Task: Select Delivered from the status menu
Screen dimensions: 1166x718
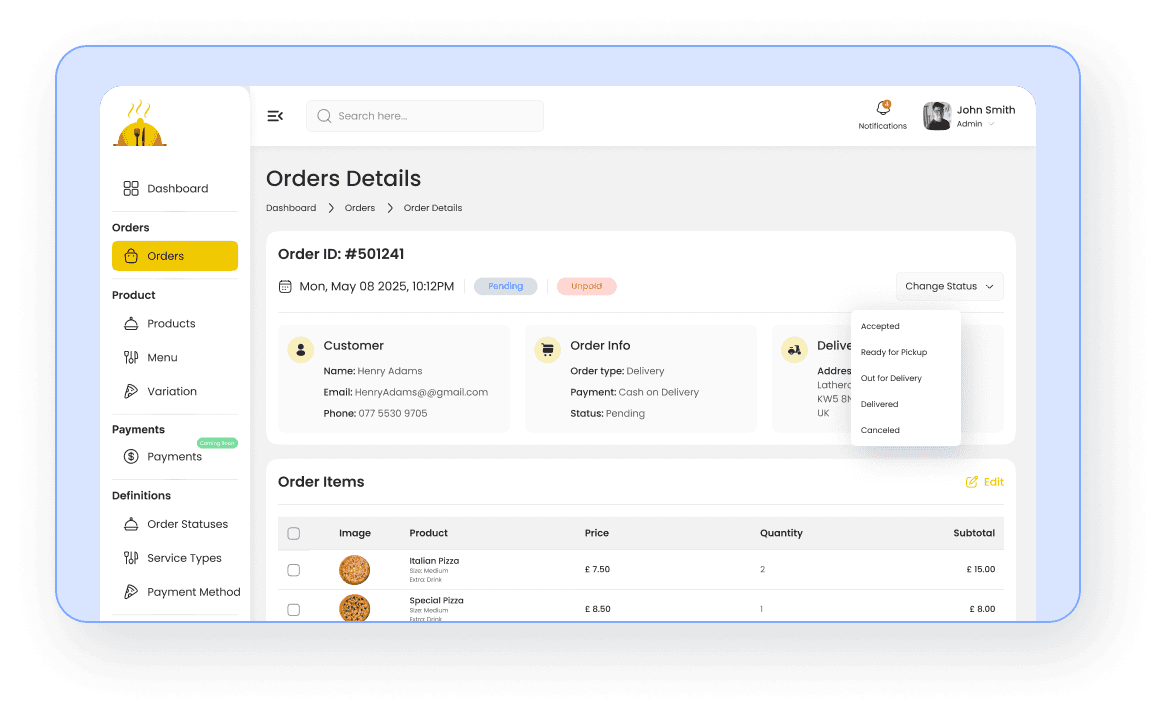Action: point(879,404)
